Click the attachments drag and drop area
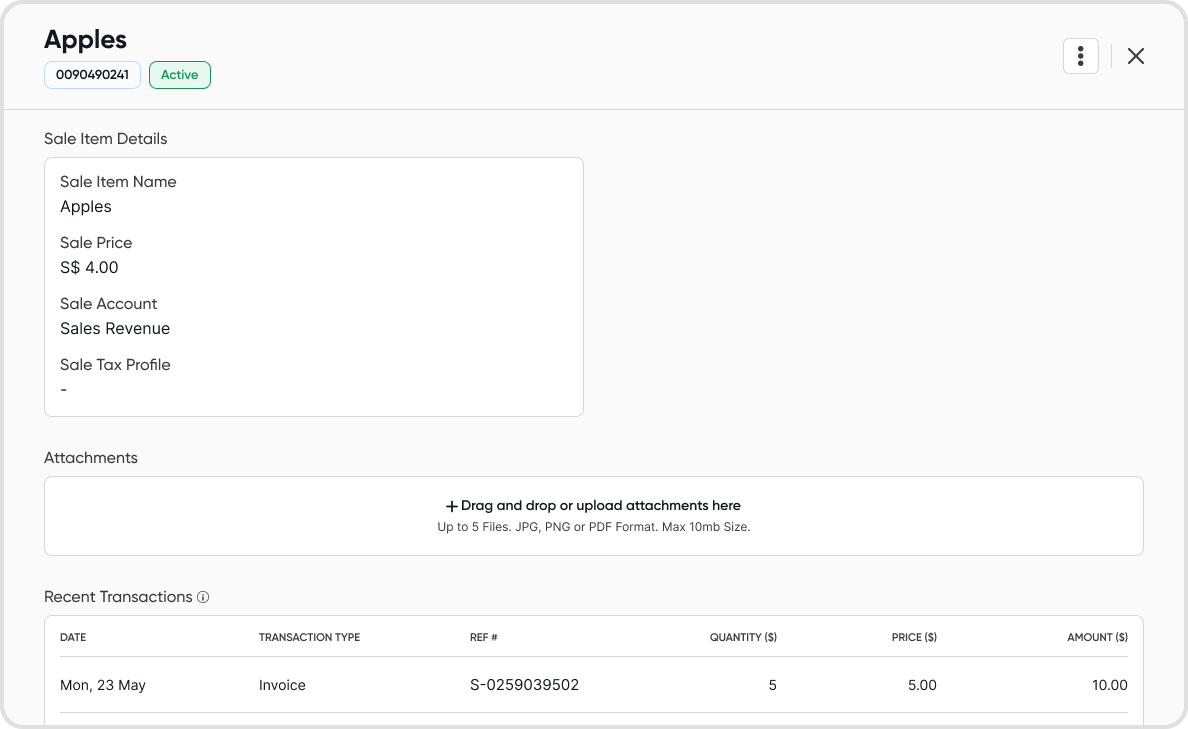 [x=594, y=516]
